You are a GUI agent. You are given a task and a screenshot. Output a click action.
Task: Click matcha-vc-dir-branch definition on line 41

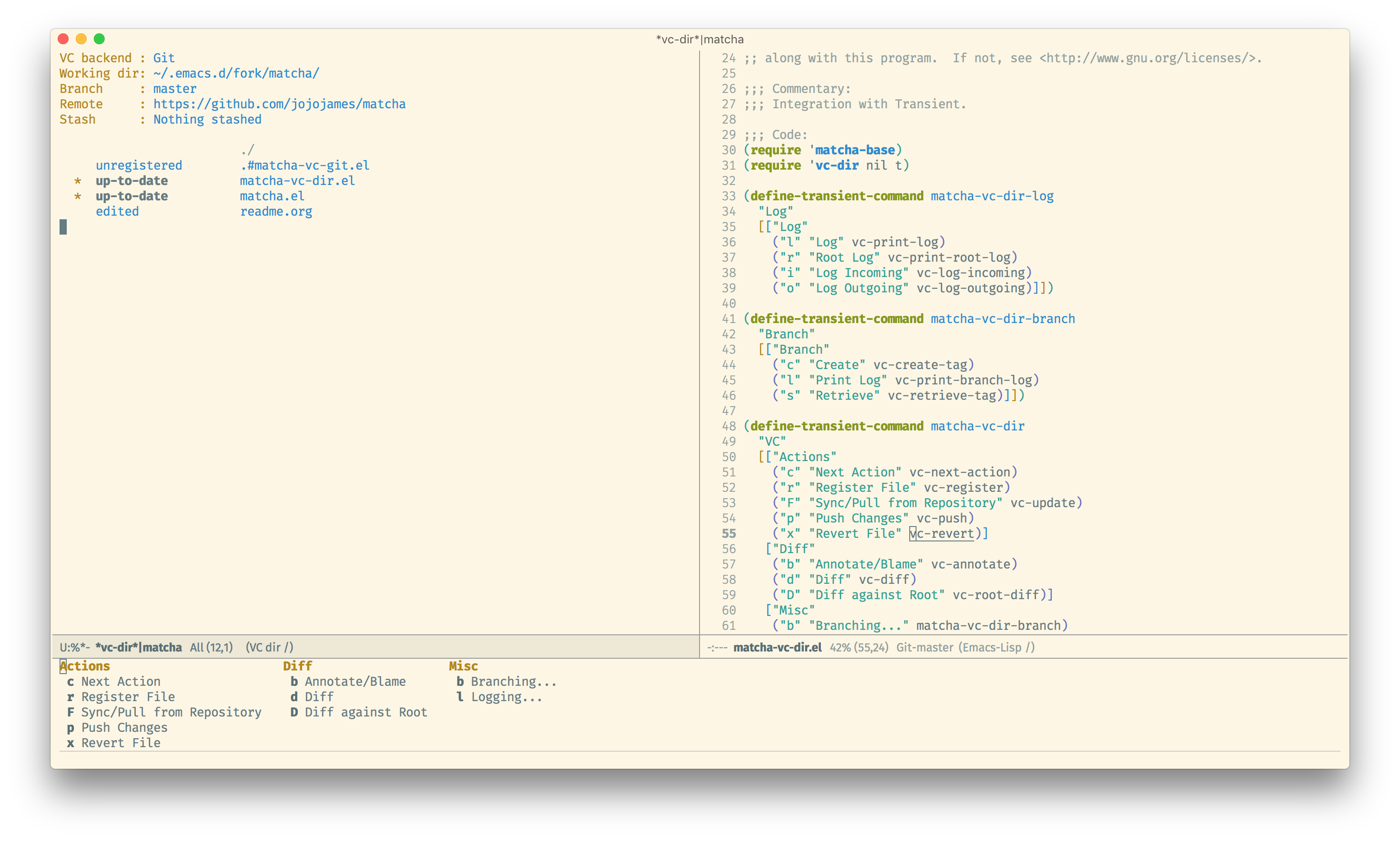click(1003, 319)
